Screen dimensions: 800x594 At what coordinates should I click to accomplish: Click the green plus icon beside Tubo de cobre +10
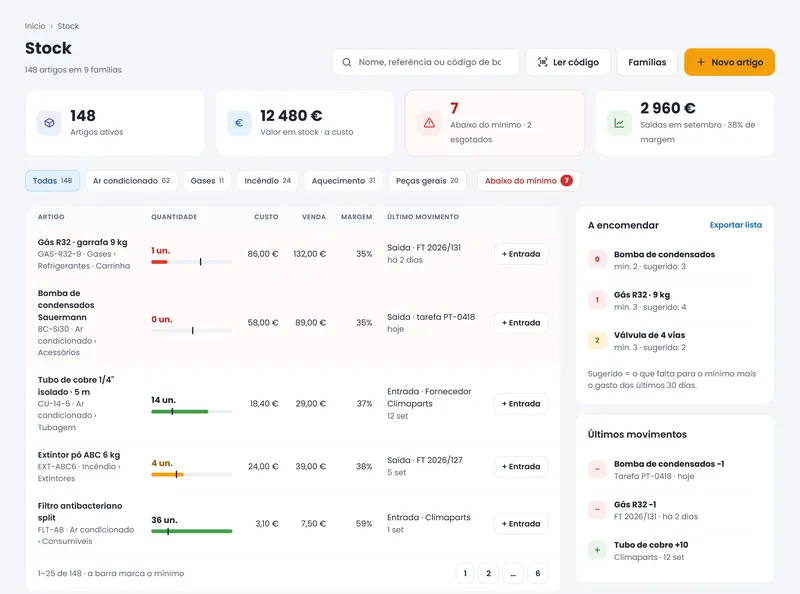(597, 550)
